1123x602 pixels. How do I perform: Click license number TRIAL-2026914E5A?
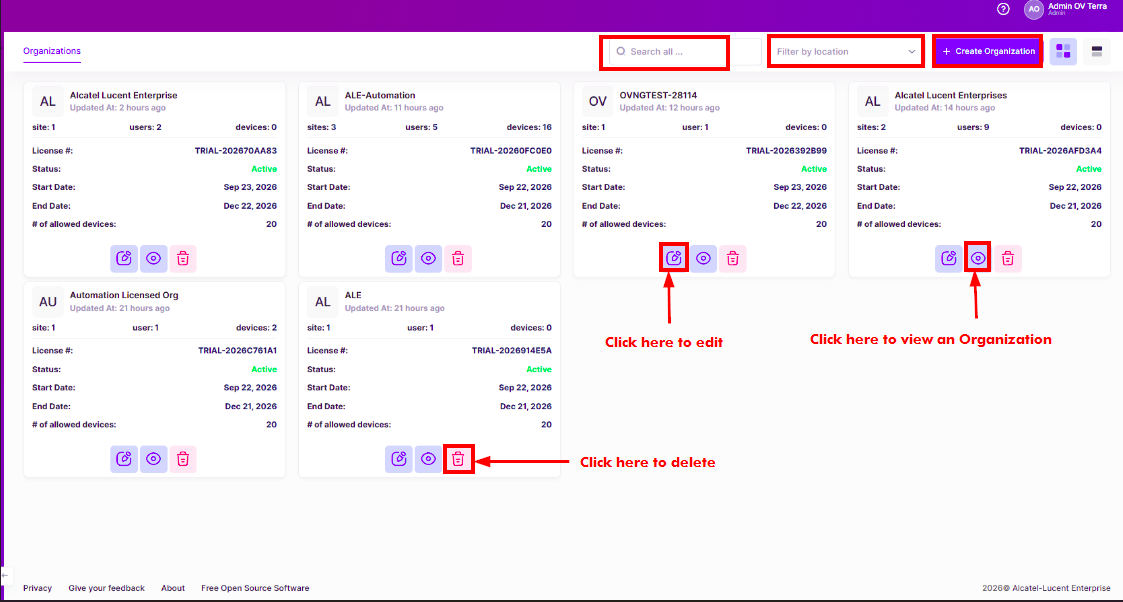click(x=511, y=351)
